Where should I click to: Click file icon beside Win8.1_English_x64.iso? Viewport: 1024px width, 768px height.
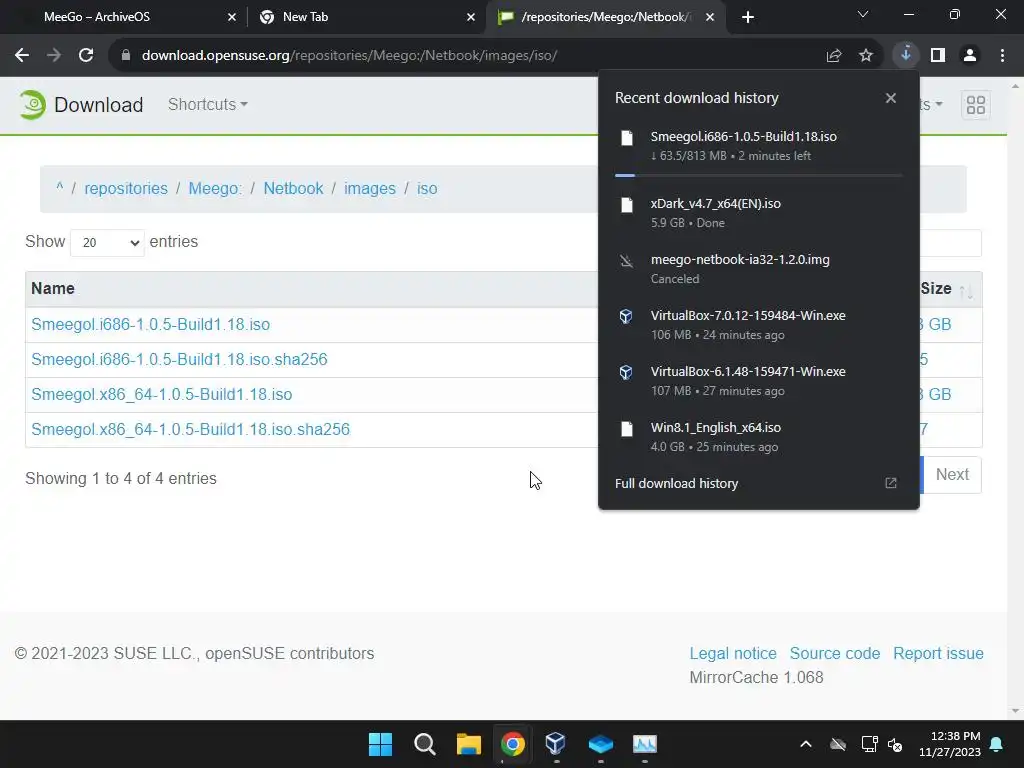627,429
